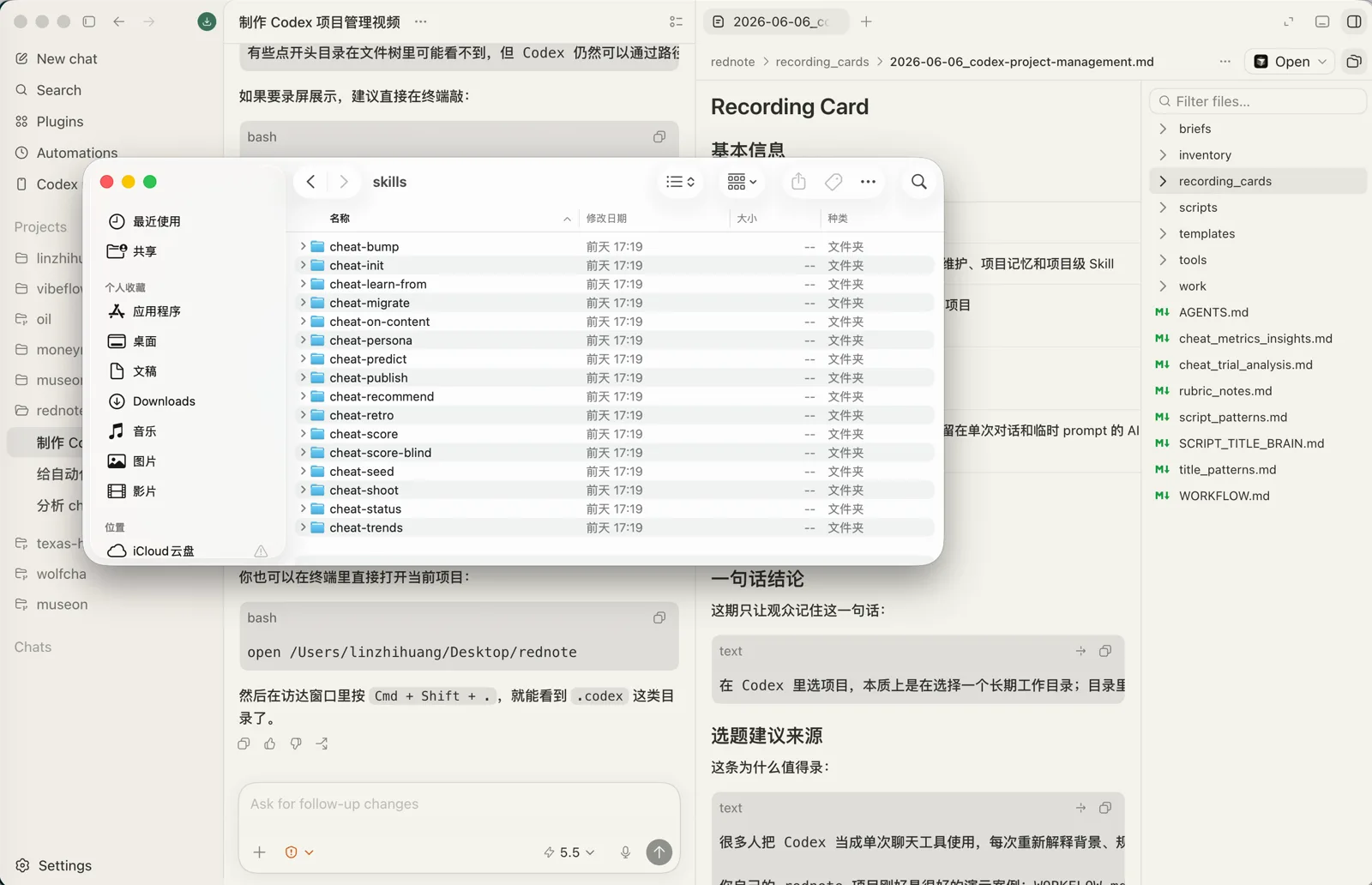This screenshot has width=1372, height=885.
Task: Open AGENTS.md in the file tree
Action: tap(1213, 312)
